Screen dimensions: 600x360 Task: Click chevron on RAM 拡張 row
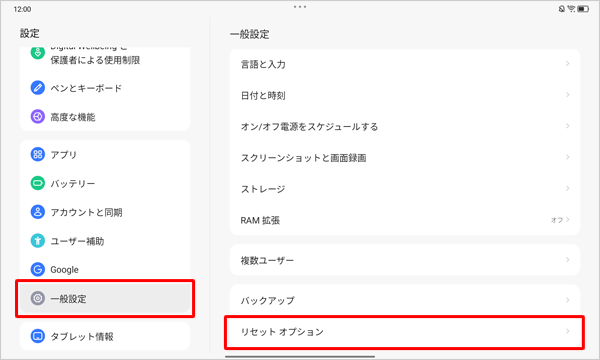[567, 220]
